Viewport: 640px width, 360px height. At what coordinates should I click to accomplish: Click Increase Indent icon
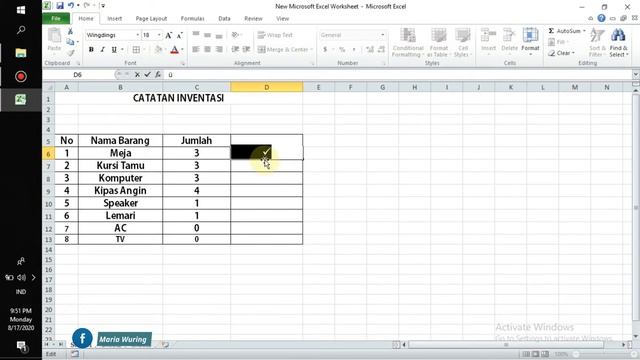click(x=246, y=49)
